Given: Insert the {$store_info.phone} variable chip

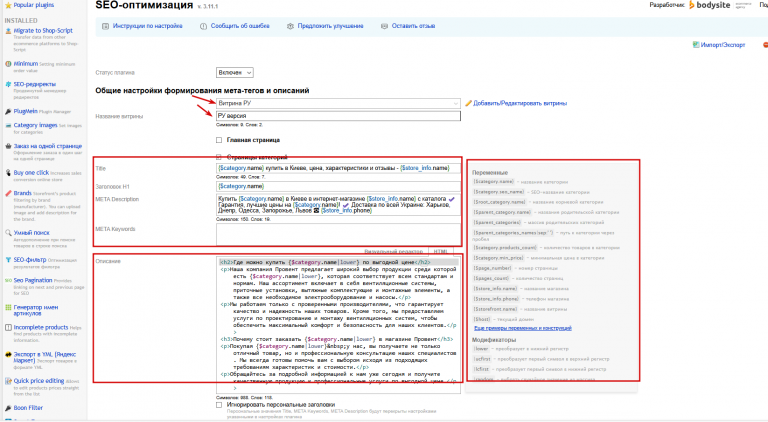Looking at the screenshot, I should [496, 299].
